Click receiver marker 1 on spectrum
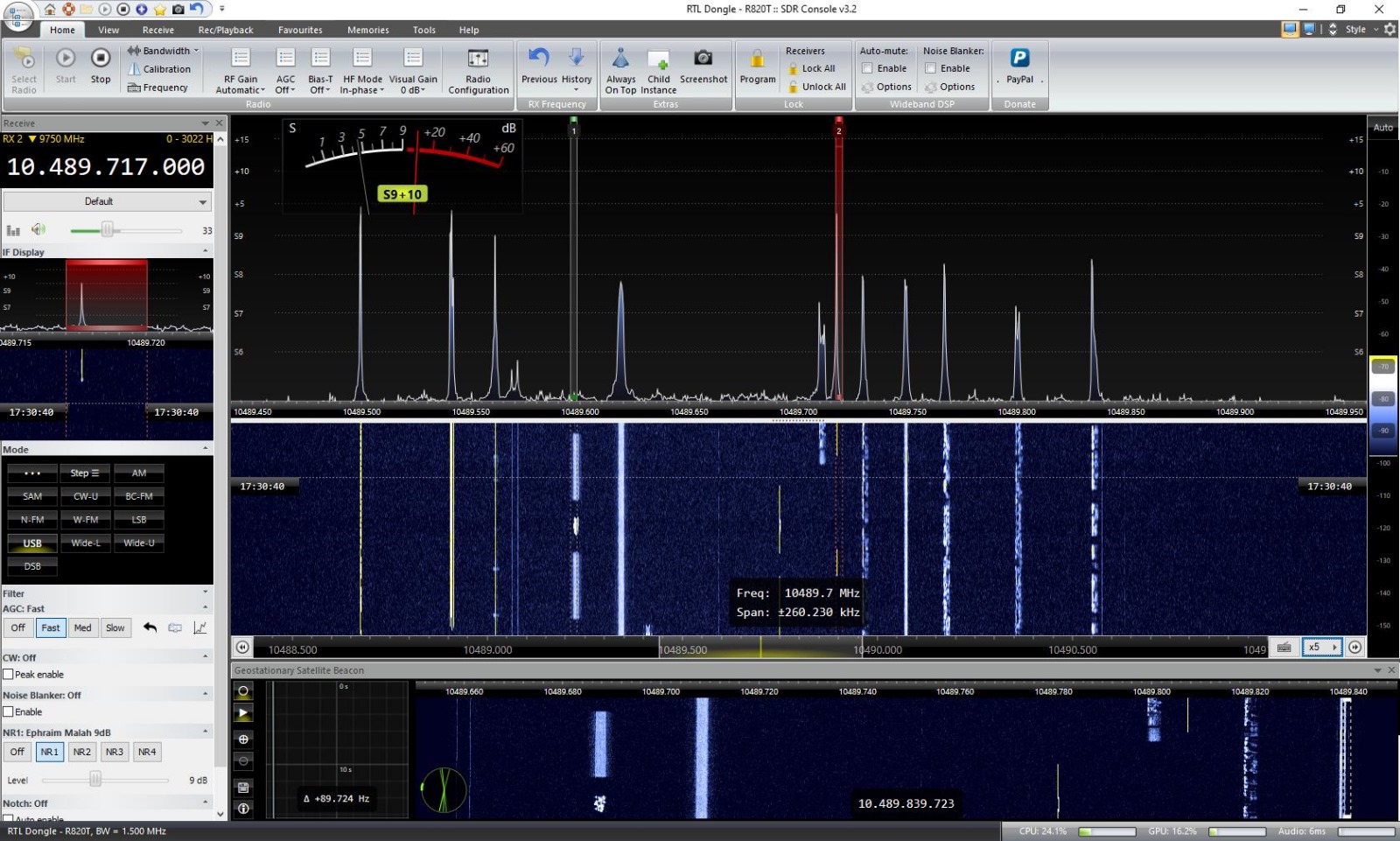Screen dimensions: 1400x841 click(574, 130)
